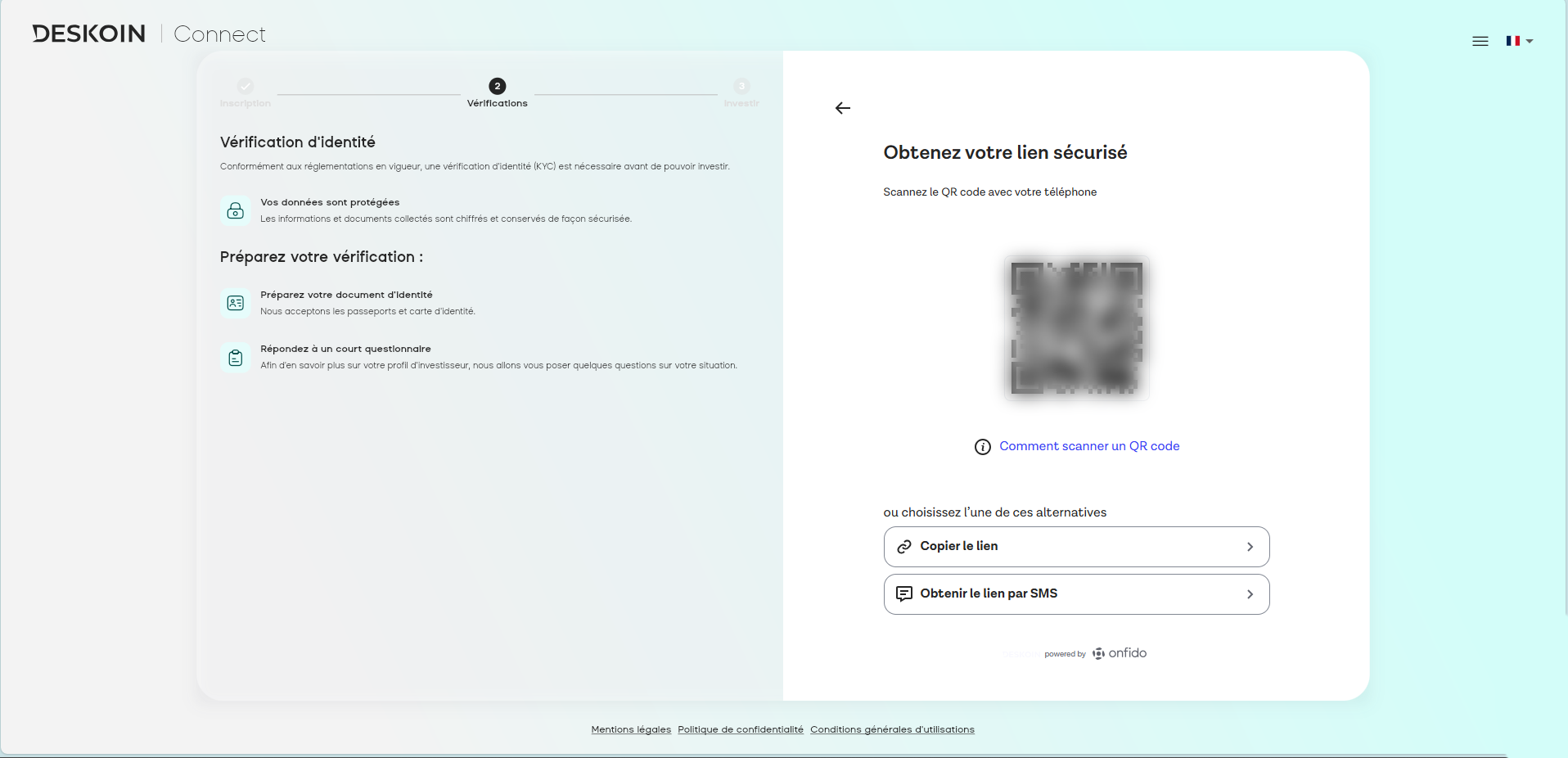Image resolution: width=1568 pixels, height=758 pixels.
Task: Click the padlock data protection icon
Action: coord(235,210)
